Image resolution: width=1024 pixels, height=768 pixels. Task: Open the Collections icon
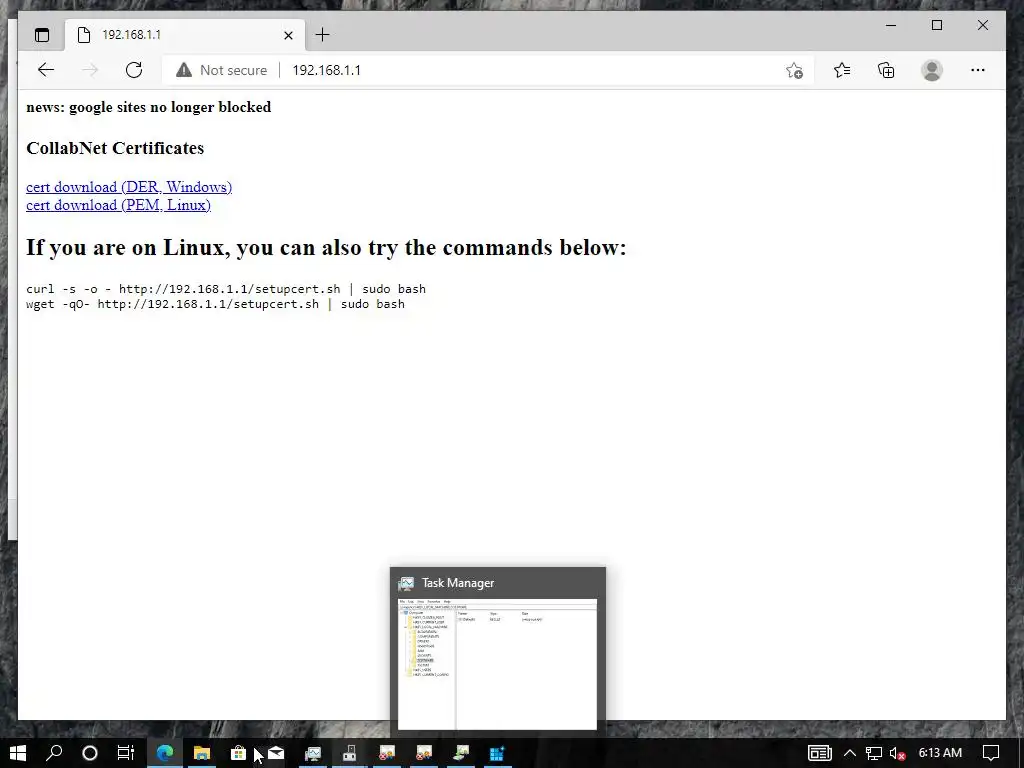[x=886, y=70]
